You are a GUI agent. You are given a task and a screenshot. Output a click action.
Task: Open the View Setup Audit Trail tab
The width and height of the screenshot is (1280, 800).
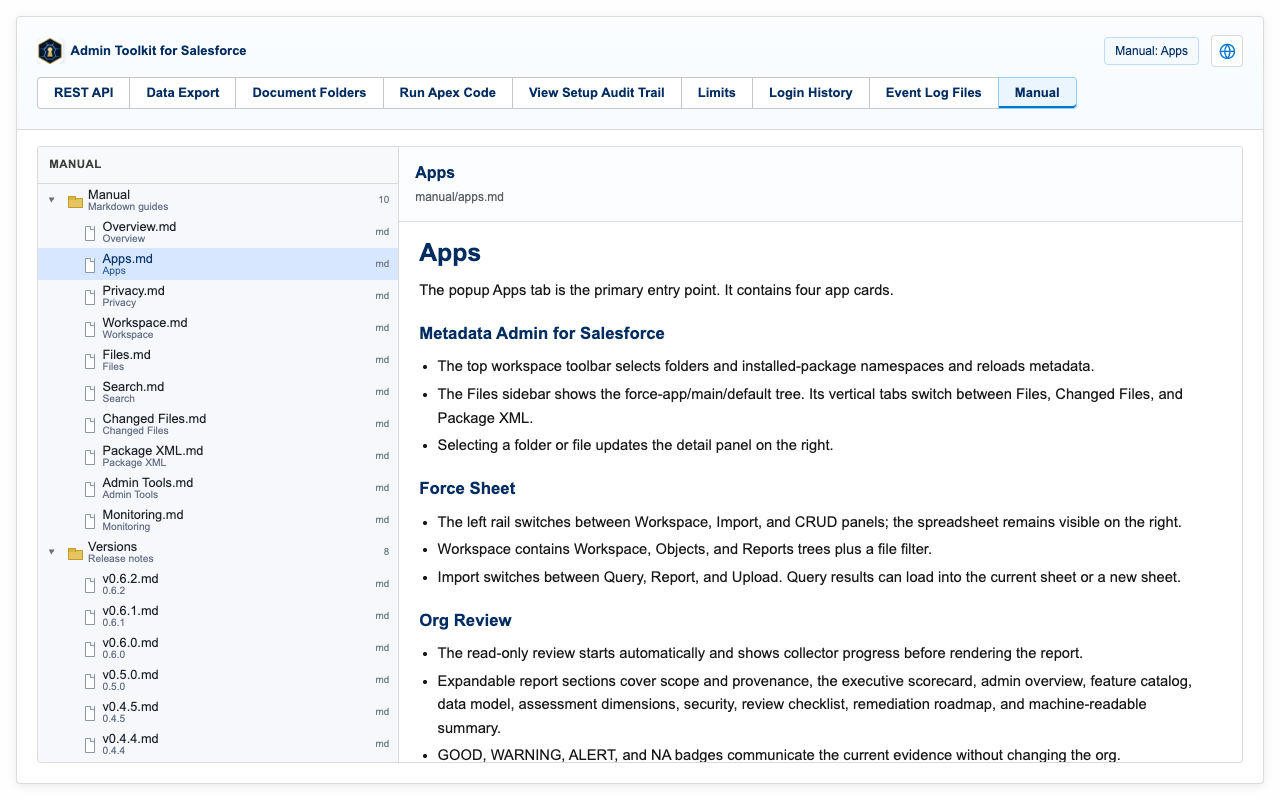coord(597,93)
